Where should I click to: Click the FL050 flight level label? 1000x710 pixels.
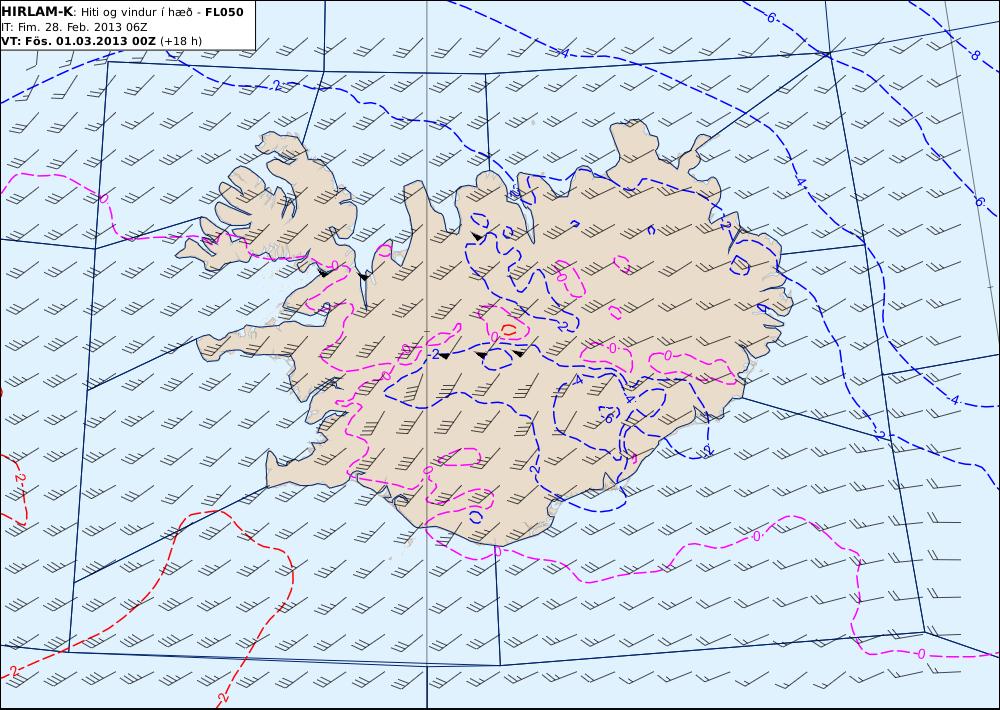[224, 12]
